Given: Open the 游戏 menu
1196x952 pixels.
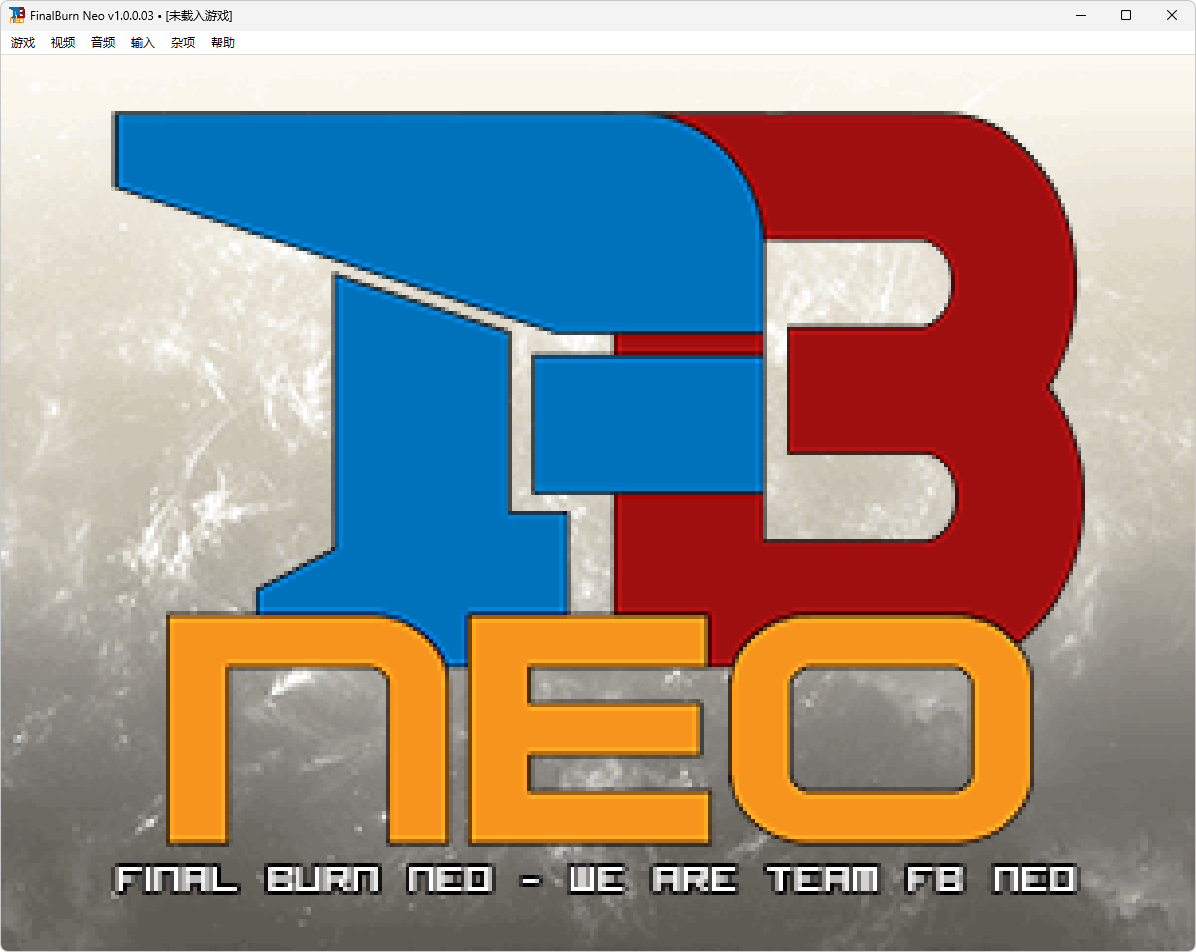Looking at the screenshot, I should (x=22, y=42).
